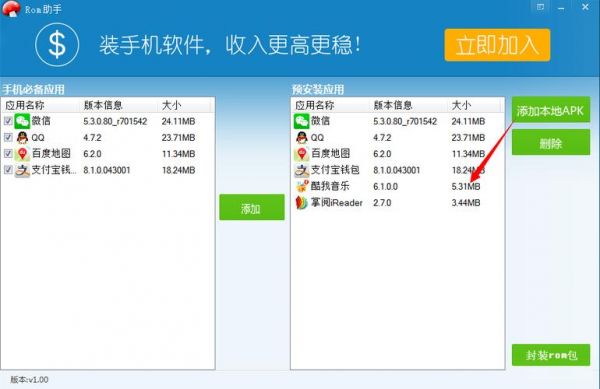Uncheck the QQ checkbox

(x=8, y=137)
